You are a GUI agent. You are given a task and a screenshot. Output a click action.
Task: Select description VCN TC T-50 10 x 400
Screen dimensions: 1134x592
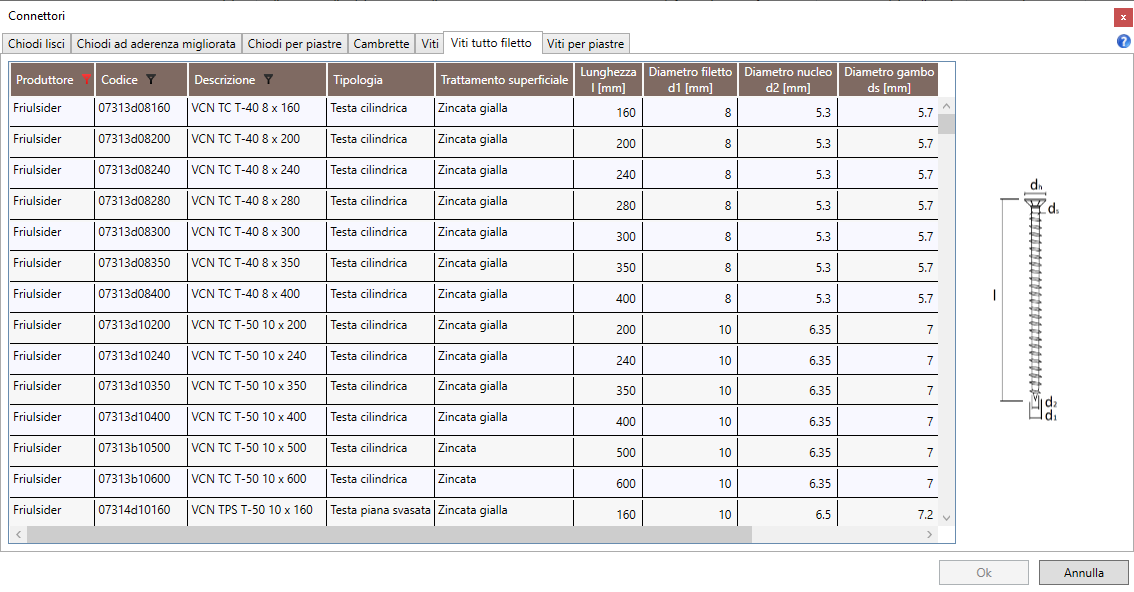257,421
